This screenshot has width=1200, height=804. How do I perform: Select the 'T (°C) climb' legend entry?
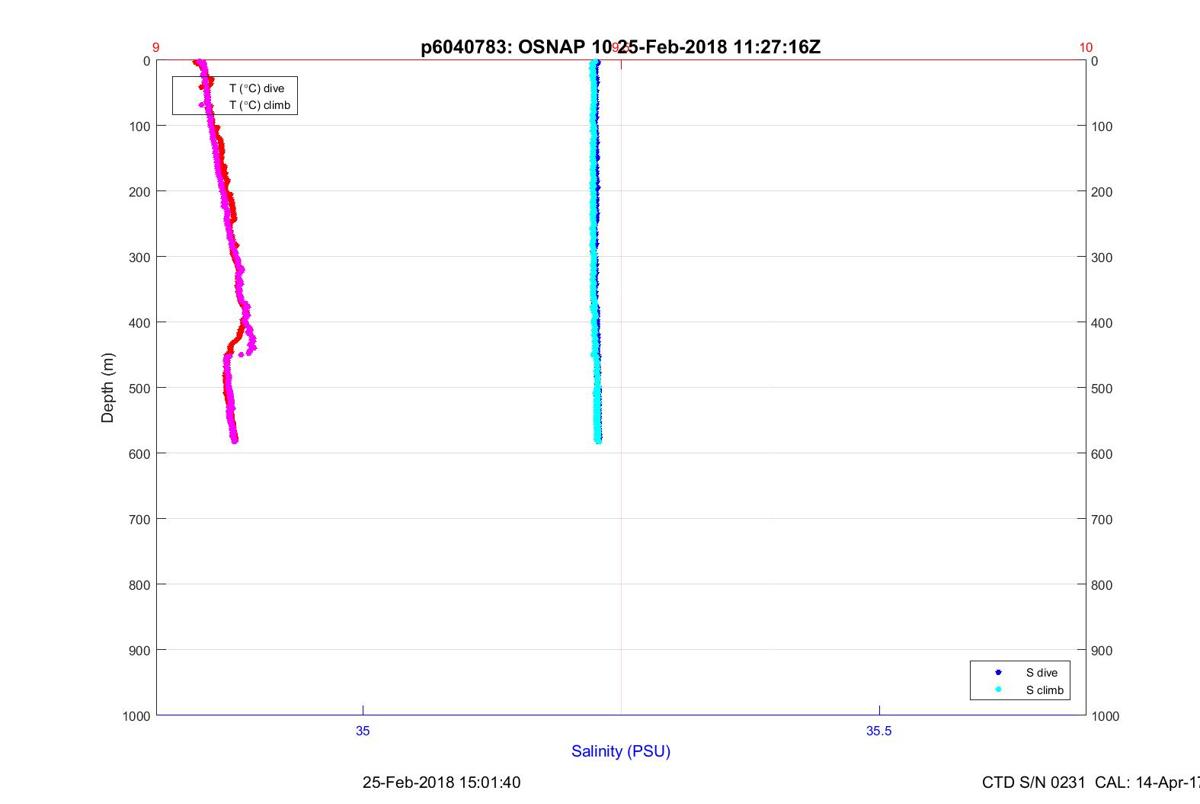point(259,105)
